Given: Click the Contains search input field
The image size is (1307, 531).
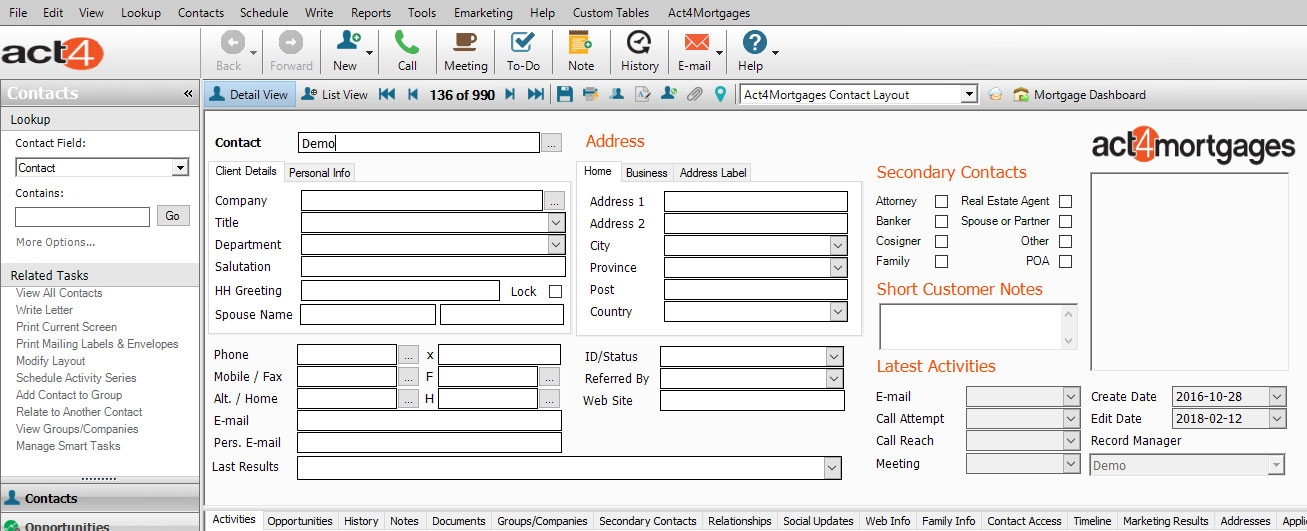Looking at the screenshot, I should (82, 217).
